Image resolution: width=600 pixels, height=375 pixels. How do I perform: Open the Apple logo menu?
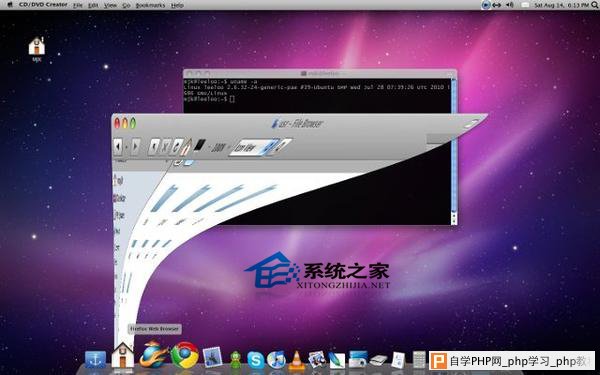[10, 5]
